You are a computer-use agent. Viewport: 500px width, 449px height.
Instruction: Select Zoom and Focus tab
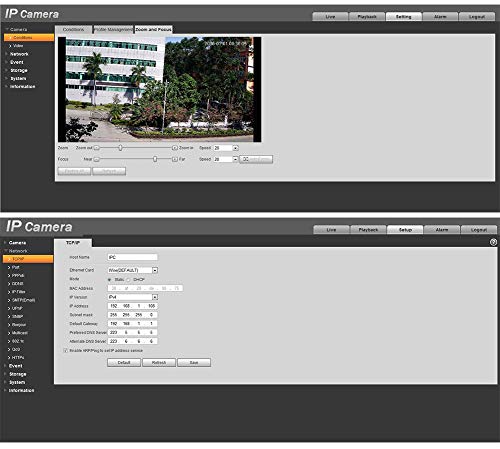pos(153,29)
